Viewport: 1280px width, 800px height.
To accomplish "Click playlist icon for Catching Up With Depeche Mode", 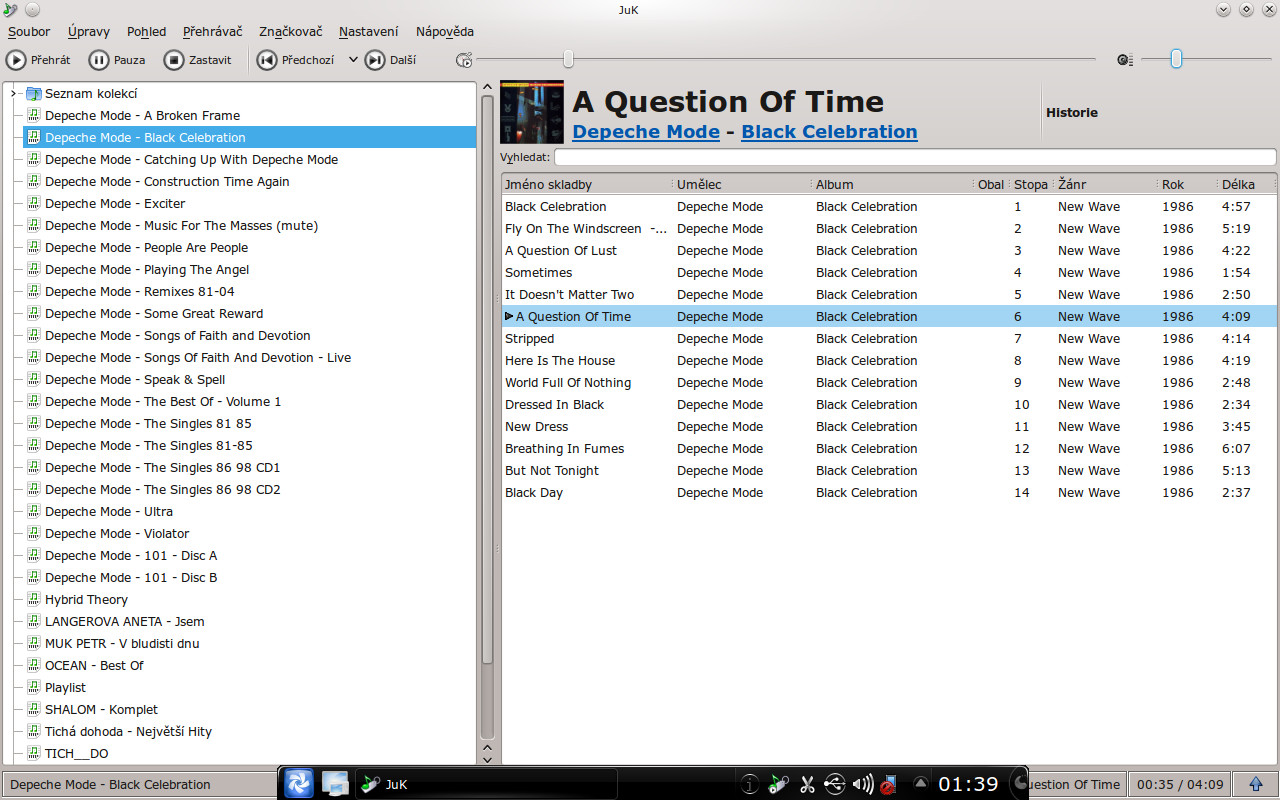I will 33,160.
